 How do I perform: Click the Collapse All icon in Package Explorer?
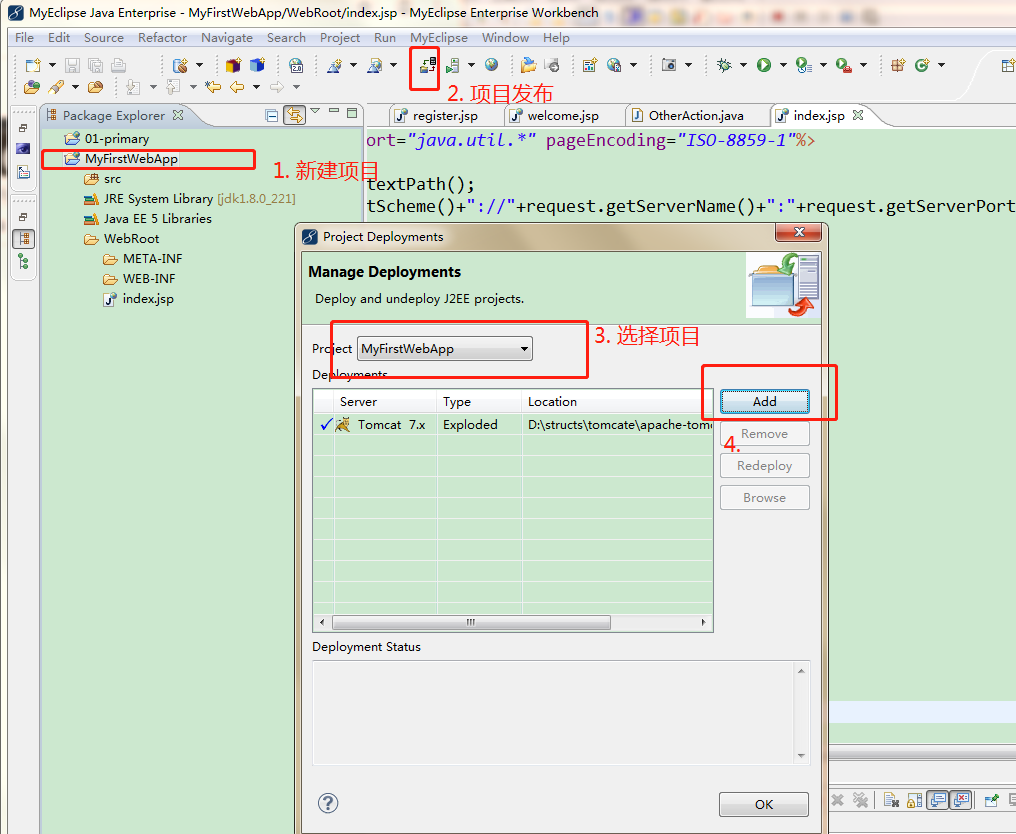pyautogui.click(x=272, y=116)
